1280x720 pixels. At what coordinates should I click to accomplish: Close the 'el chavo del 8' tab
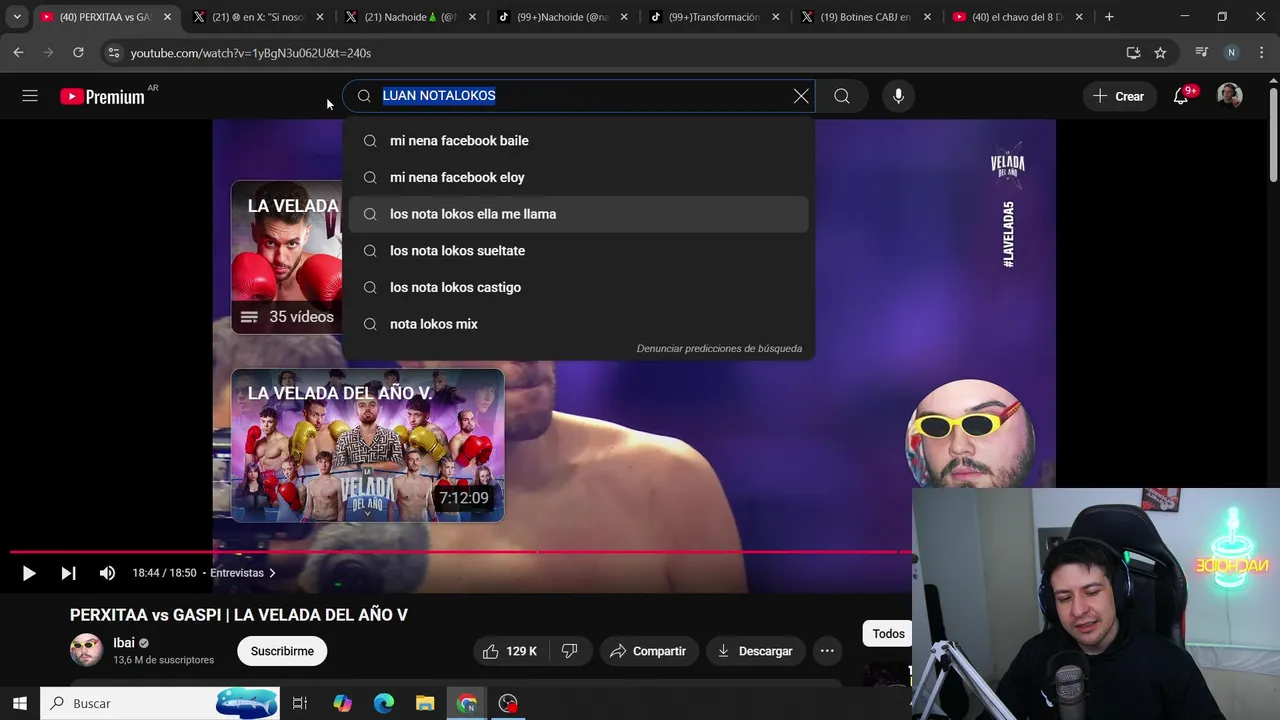(1079, 17)
